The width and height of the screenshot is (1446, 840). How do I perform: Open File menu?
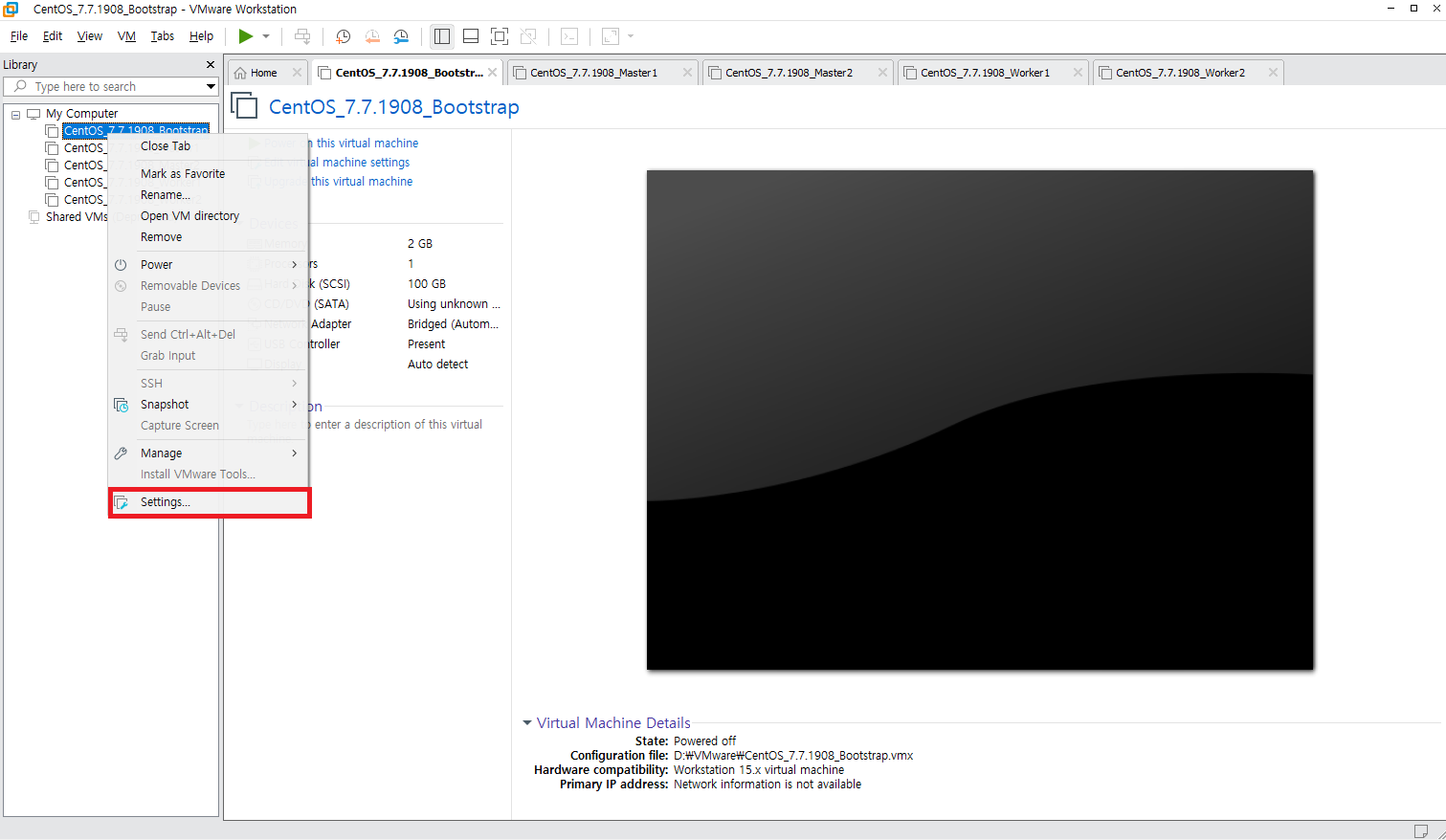pos(19,36)
